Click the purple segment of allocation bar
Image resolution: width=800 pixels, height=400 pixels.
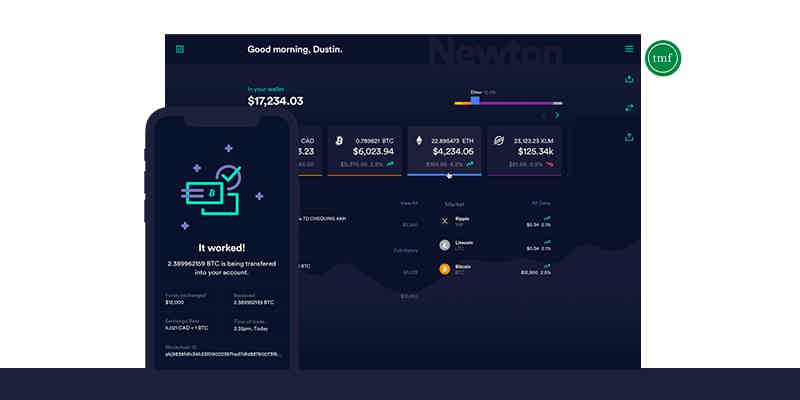tap(516, 104)
